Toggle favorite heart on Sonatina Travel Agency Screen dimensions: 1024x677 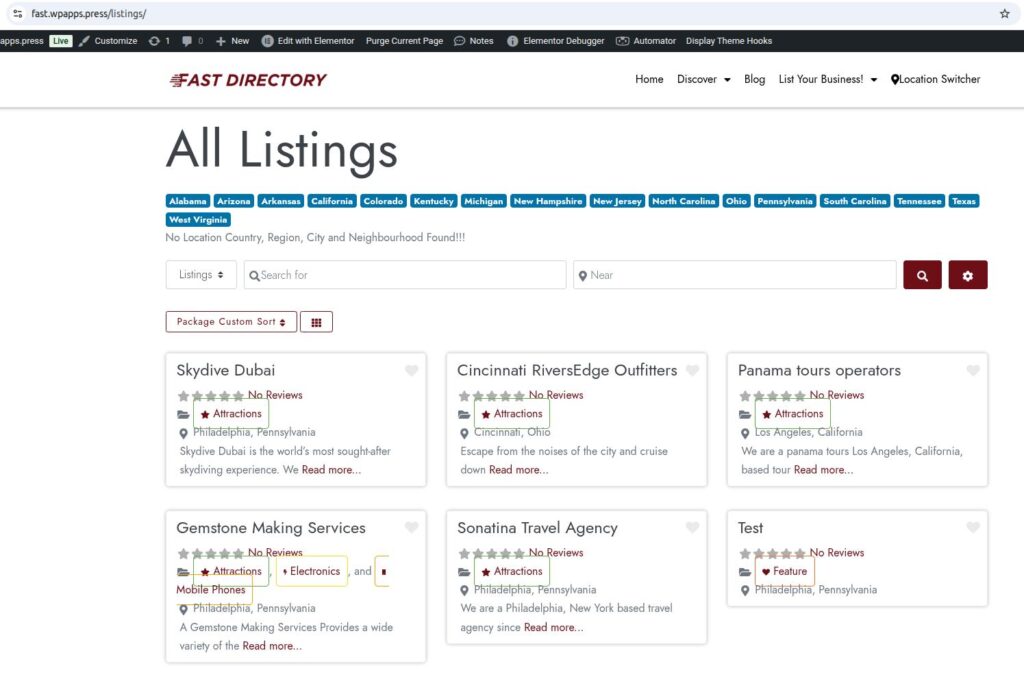click(x=692, y=528)
